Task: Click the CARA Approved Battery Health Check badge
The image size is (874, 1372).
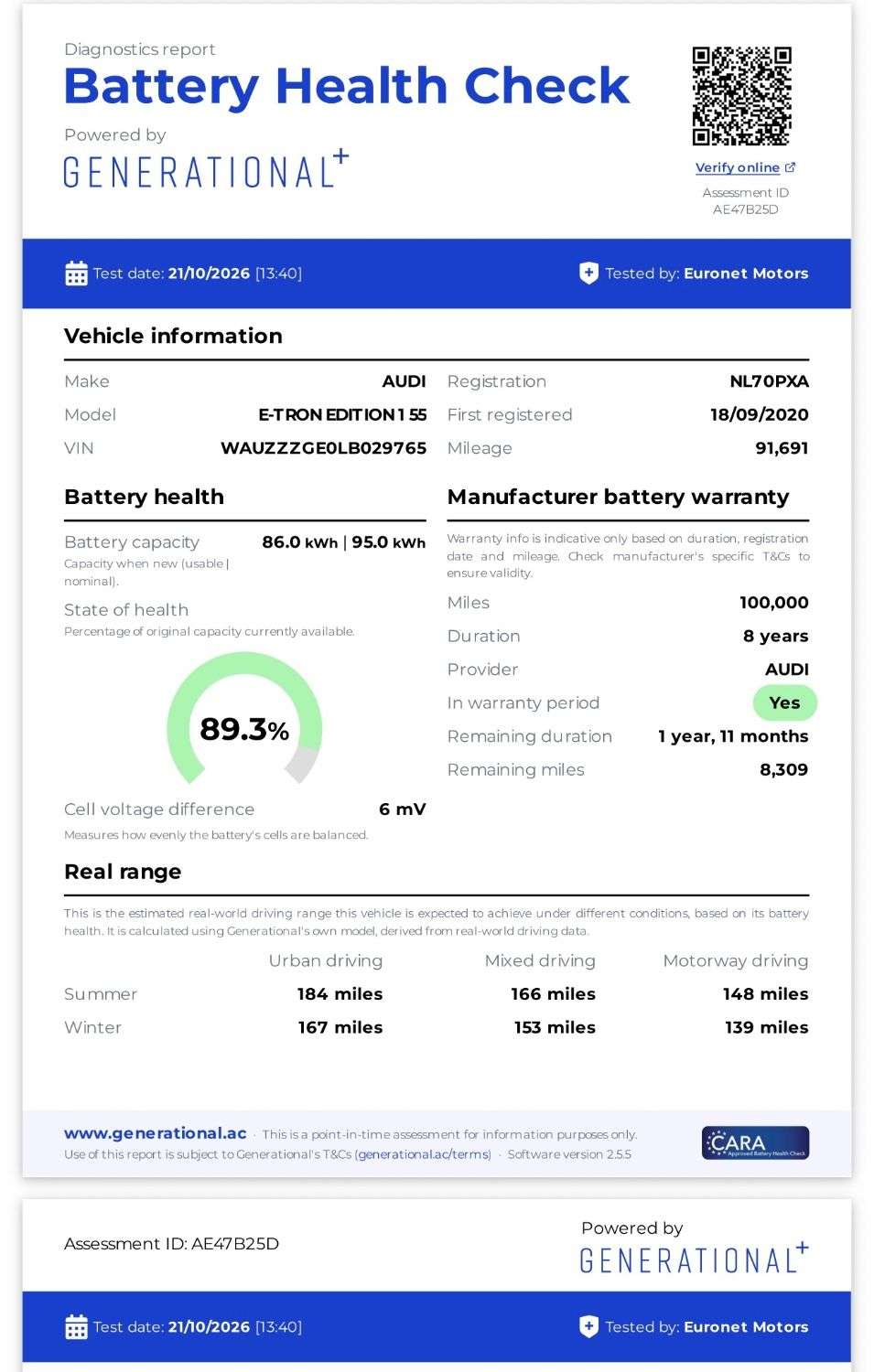Action: pyautogui.click(x=755, y=1142)
